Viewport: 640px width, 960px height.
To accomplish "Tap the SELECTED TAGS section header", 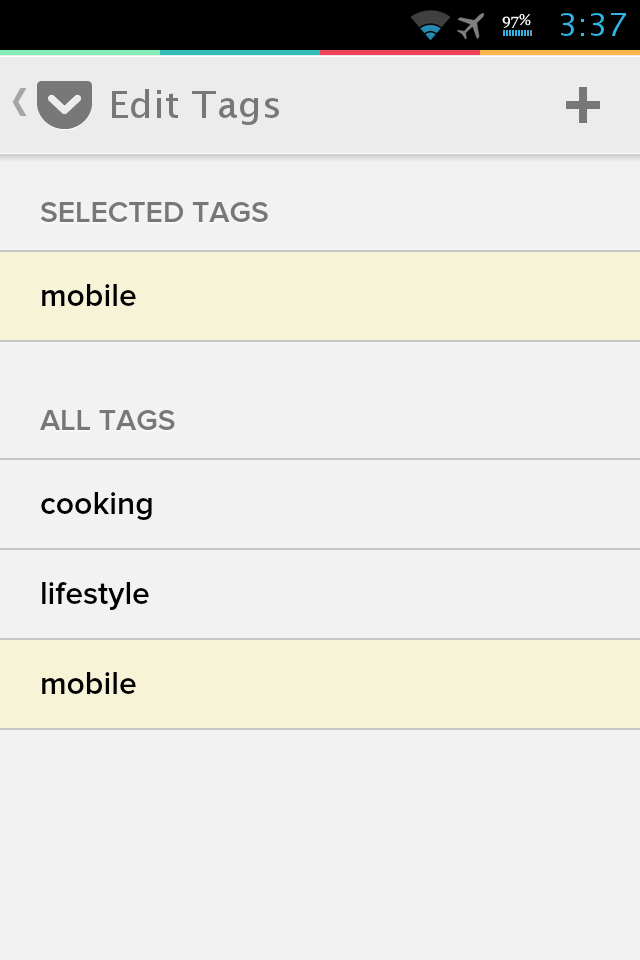I will [154, 212].
